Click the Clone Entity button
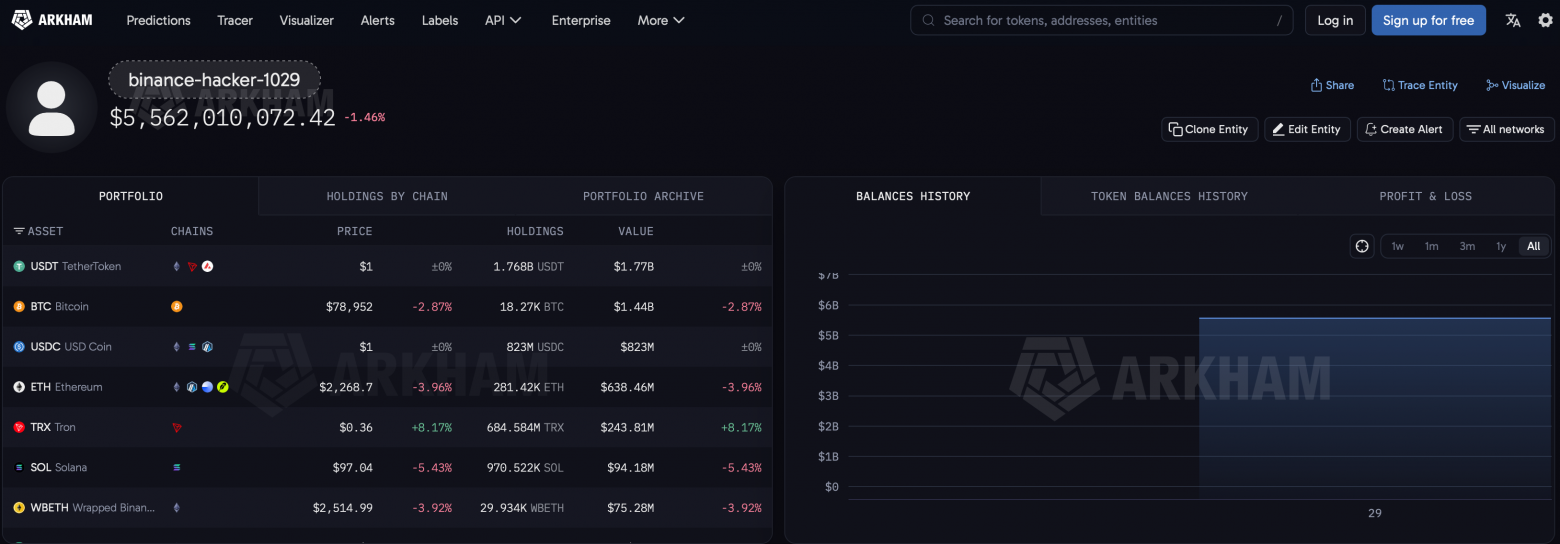 click(x=1209, y=129)
